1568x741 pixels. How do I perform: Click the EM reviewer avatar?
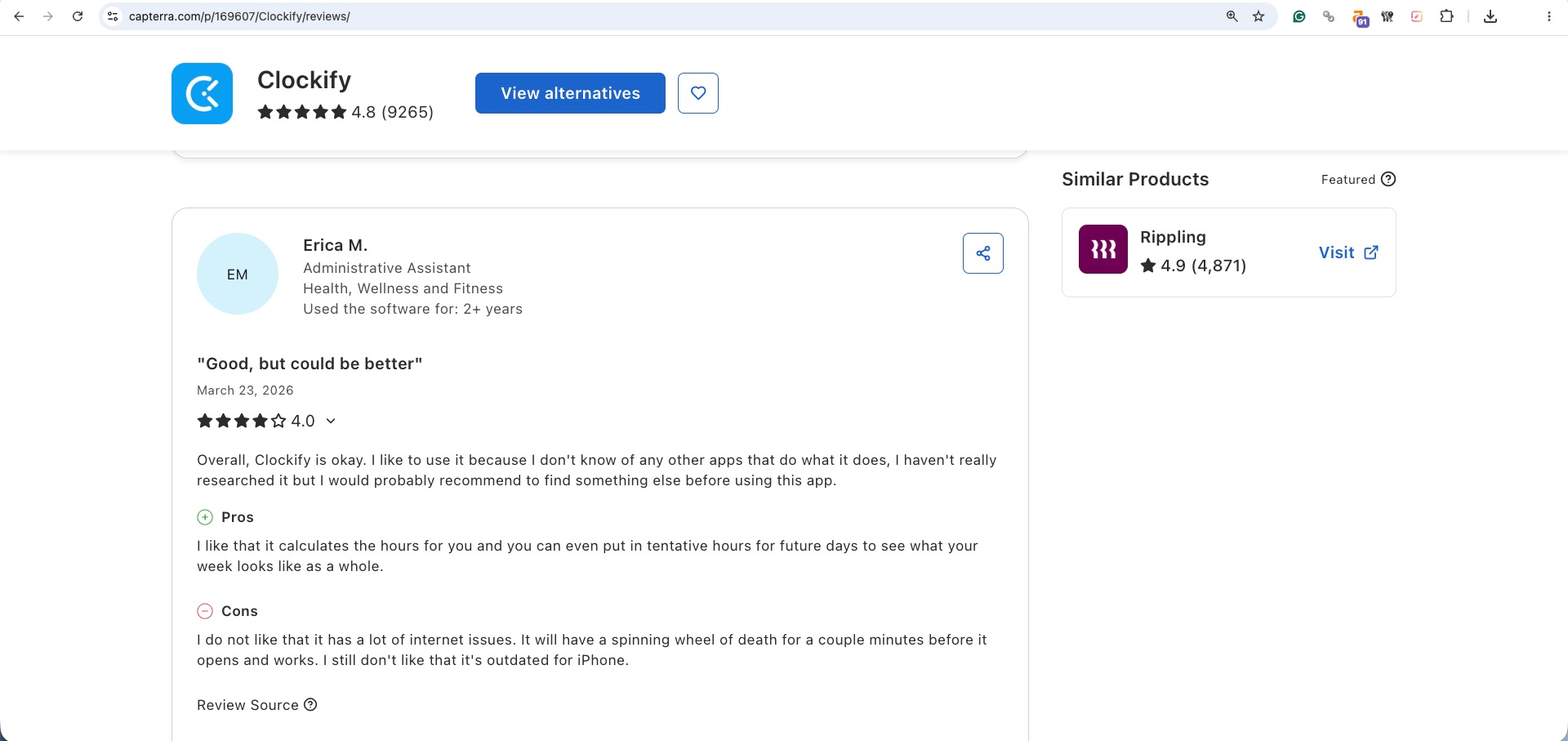238,274
